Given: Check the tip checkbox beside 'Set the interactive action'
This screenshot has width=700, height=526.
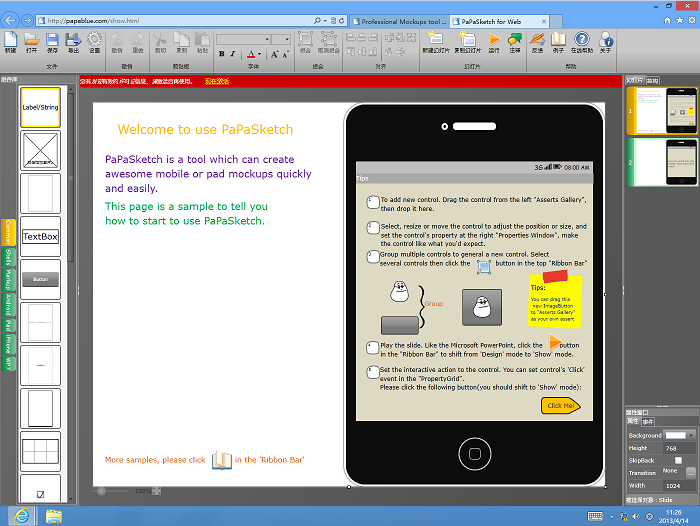Looking at the screenshot, I should point(373,372).
